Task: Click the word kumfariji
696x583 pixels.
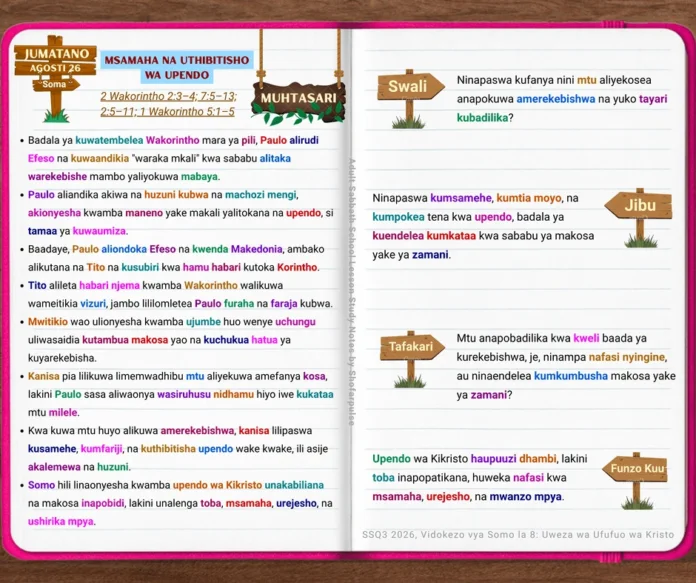Action: [x=102, y=449]
